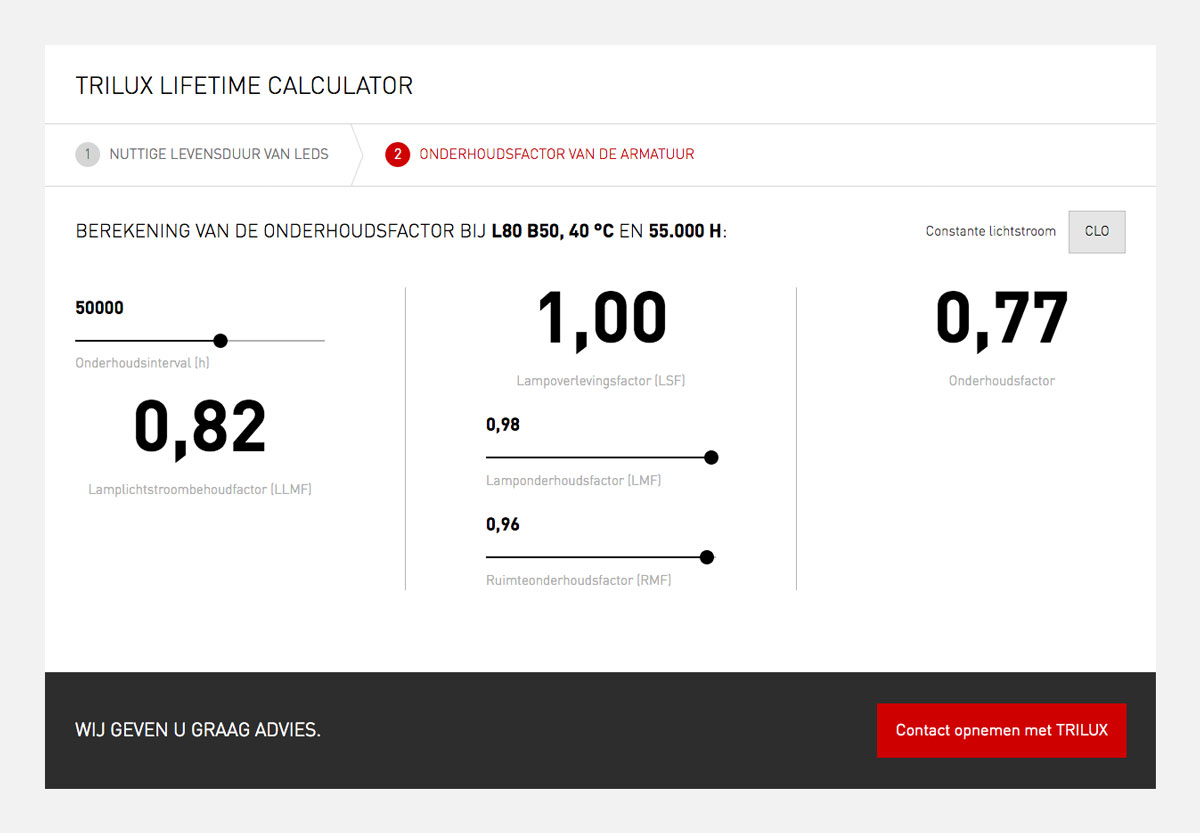Click the Berekening van de onderhoudsfactor heading
1200x833 pixels.
(x=401, y=231)
